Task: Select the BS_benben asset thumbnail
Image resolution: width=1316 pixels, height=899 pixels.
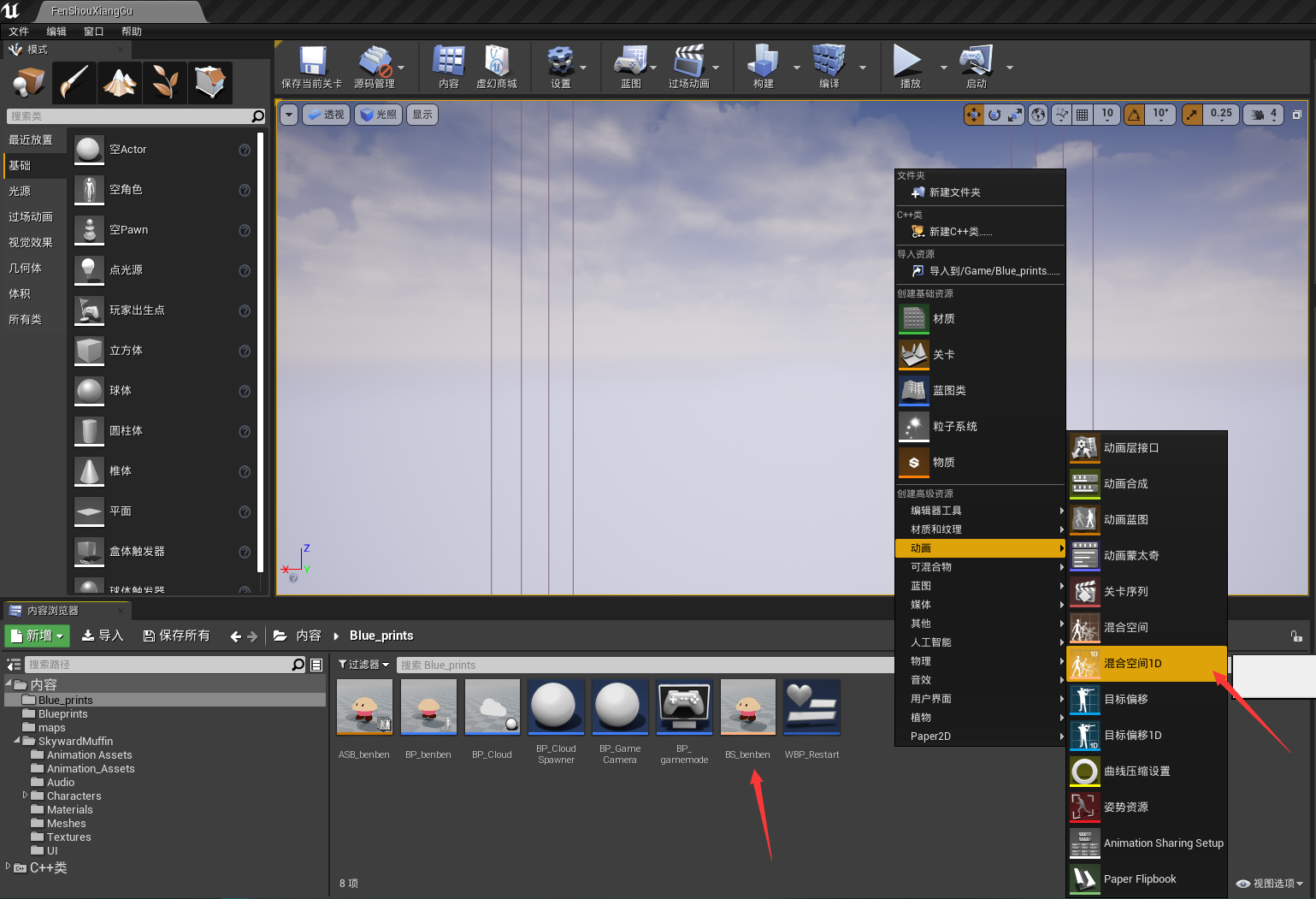Action: pos(748,707)
